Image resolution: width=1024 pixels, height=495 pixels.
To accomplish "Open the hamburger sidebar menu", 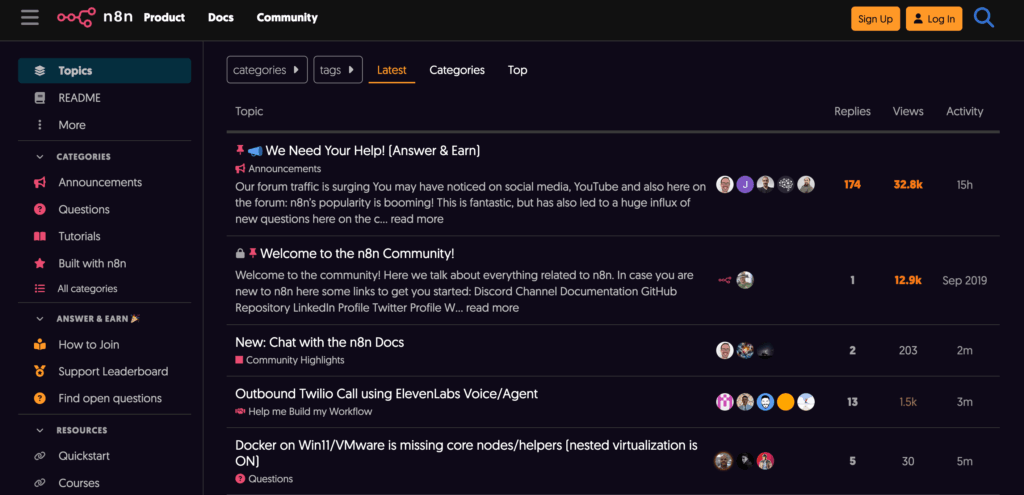I will [30, 18].
